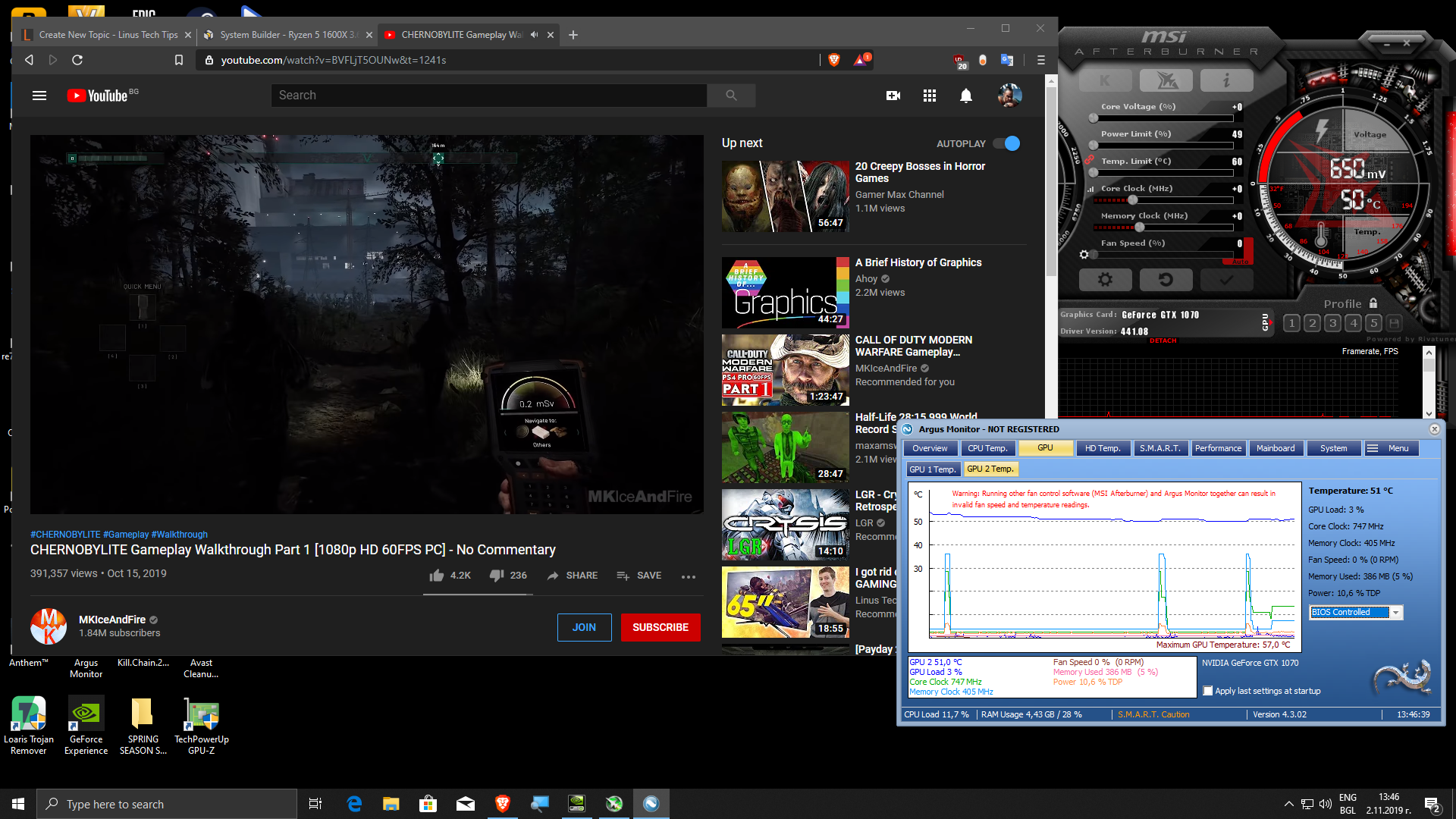Click Afterburner OC Scanner jet icon
The height and width of the screenshot is (819, 1456).
[1166, 80]
